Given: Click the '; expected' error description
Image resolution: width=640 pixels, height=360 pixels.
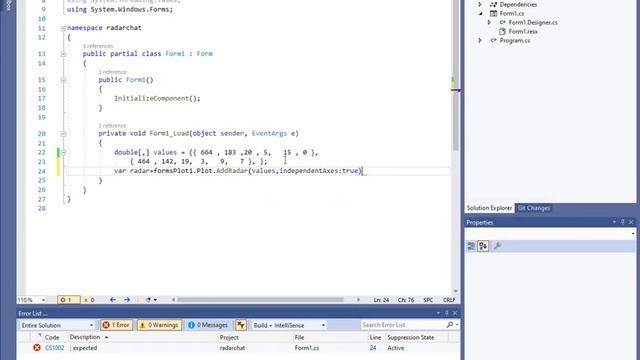Looking at the screenshot, I should [x=83, y=348].
